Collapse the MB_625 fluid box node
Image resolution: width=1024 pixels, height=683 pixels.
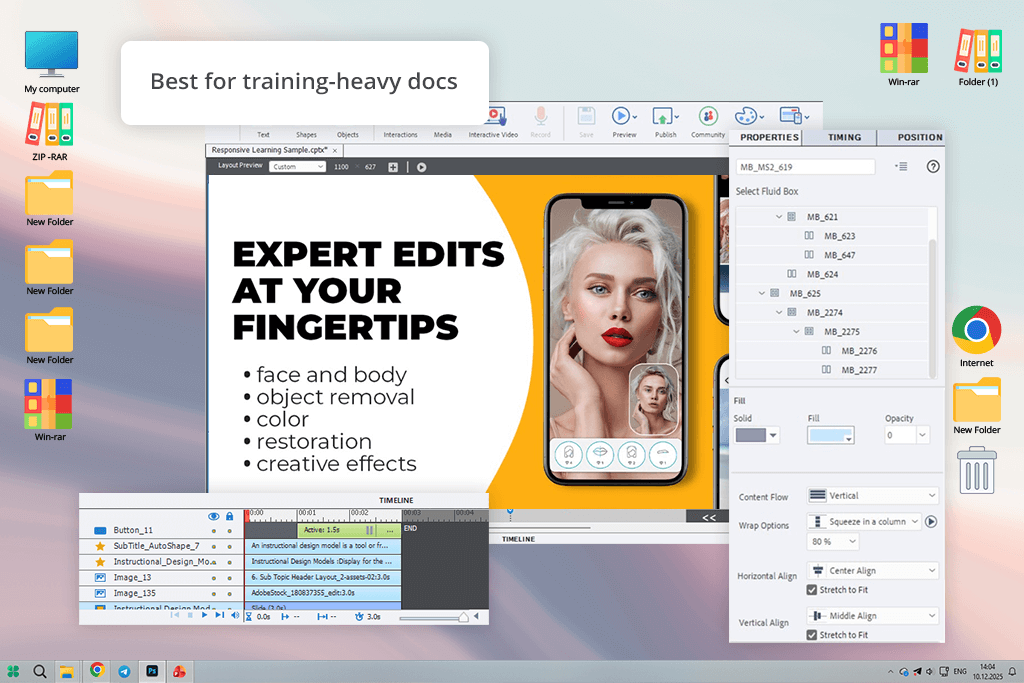(x=761, y=294)
